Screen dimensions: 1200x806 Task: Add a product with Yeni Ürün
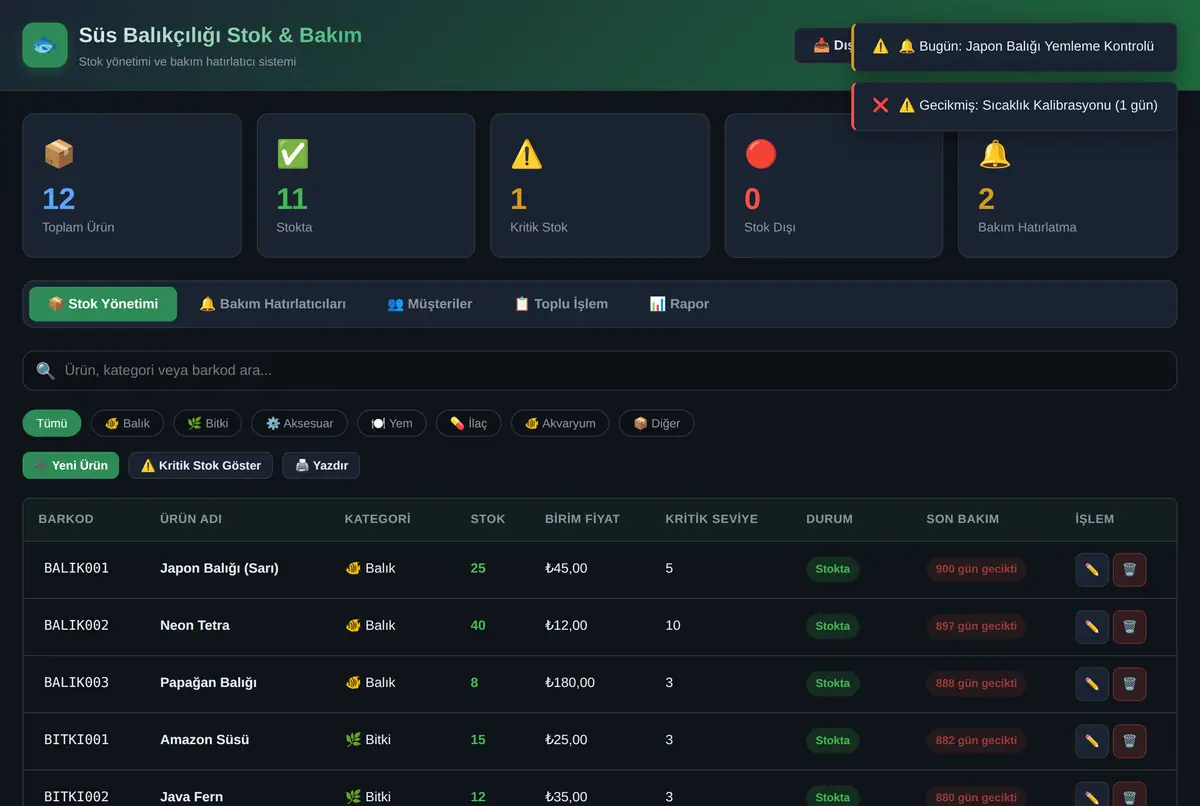(x=71, y=465)
